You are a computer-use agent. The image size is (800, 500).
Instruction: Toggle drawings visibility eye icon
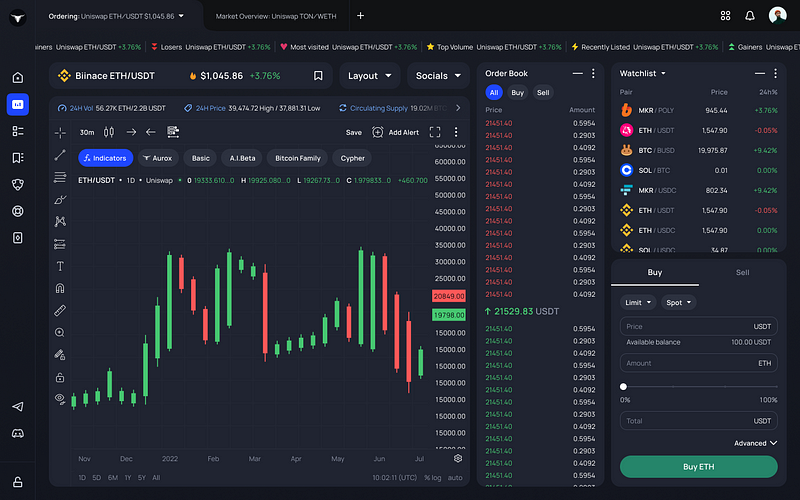pyautogui.click(x=60, y=399)
